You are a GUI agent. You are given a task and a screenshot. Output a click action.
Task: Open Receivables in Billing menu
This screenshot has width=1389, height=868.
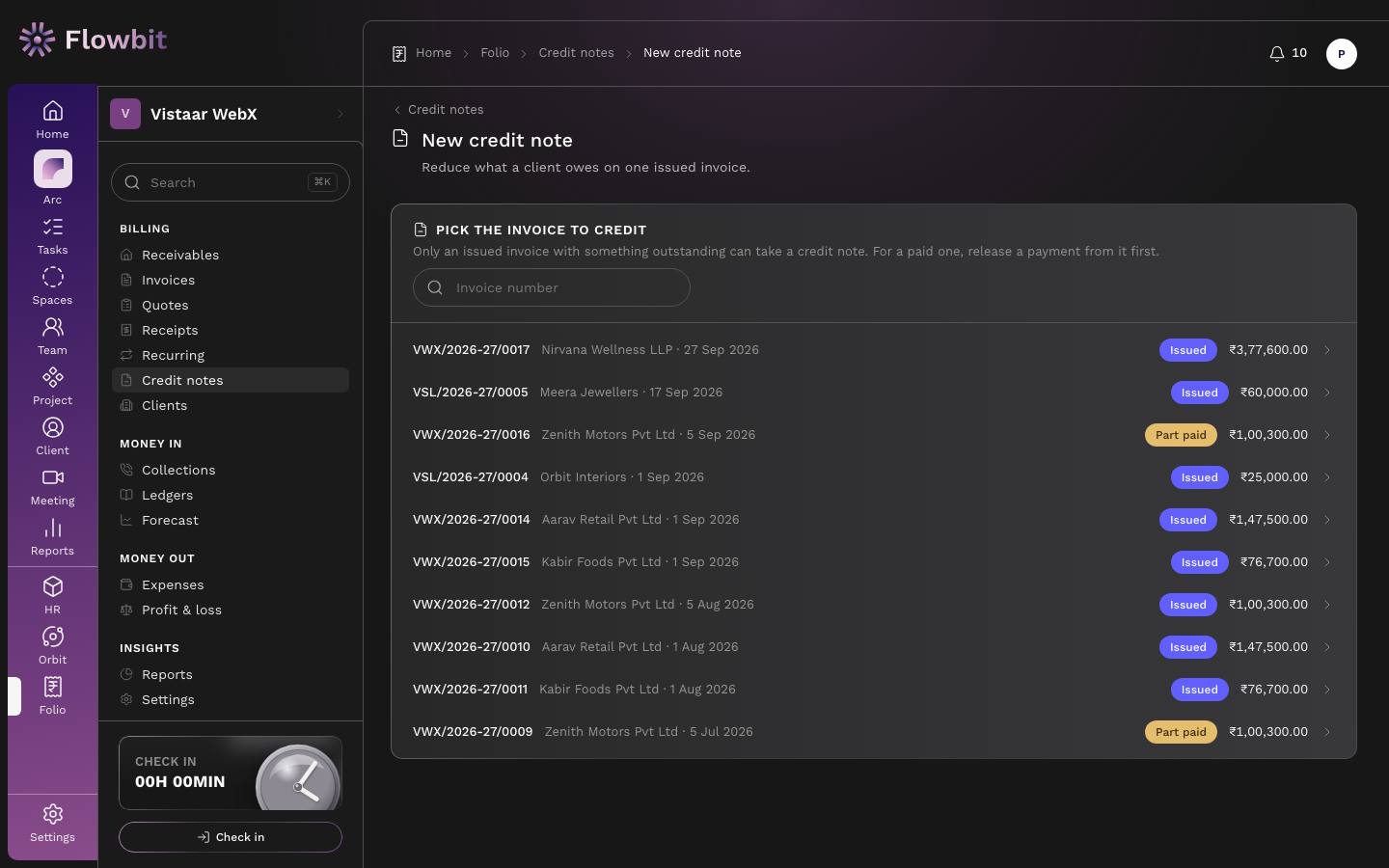231,255
